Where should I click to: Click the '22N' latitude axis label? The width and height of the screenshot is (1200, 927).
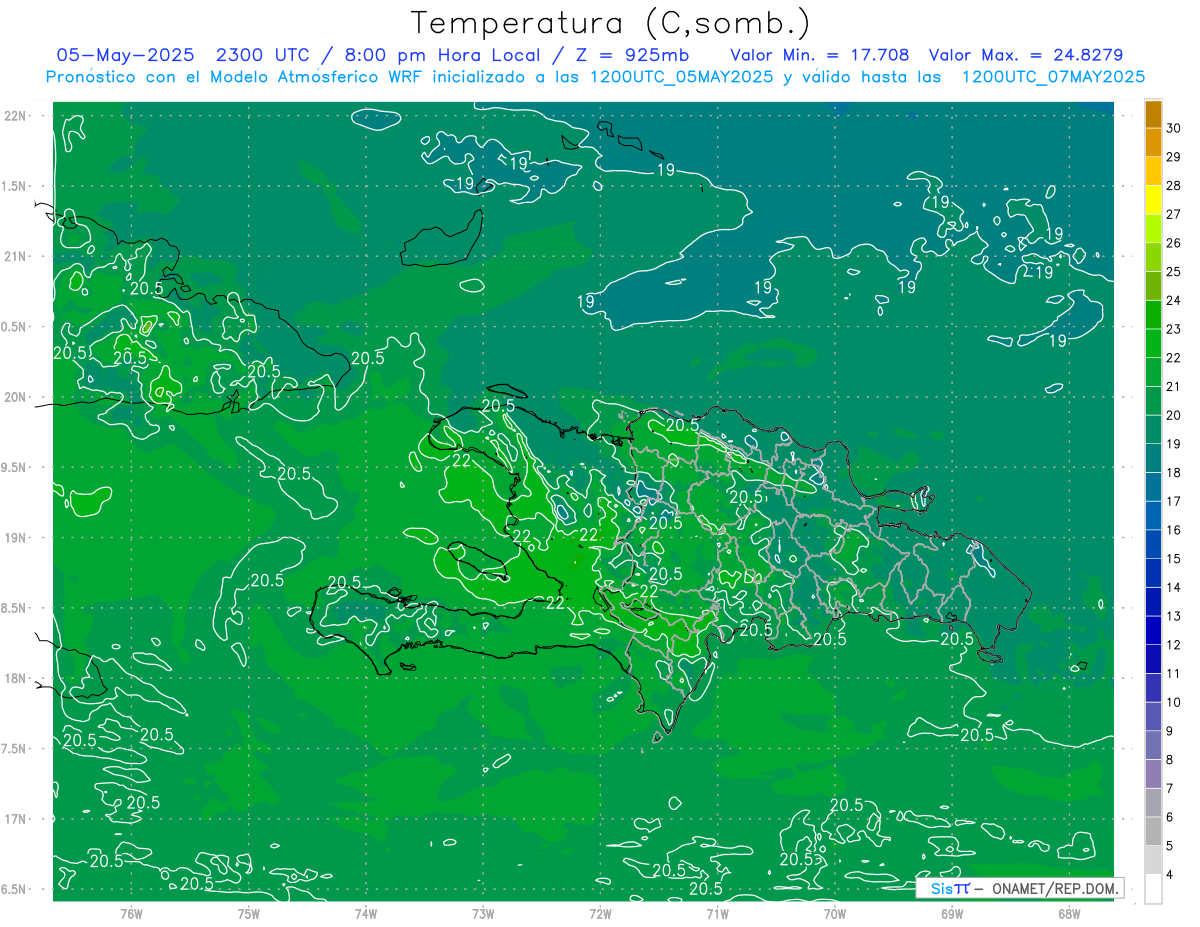pos(15,116)
